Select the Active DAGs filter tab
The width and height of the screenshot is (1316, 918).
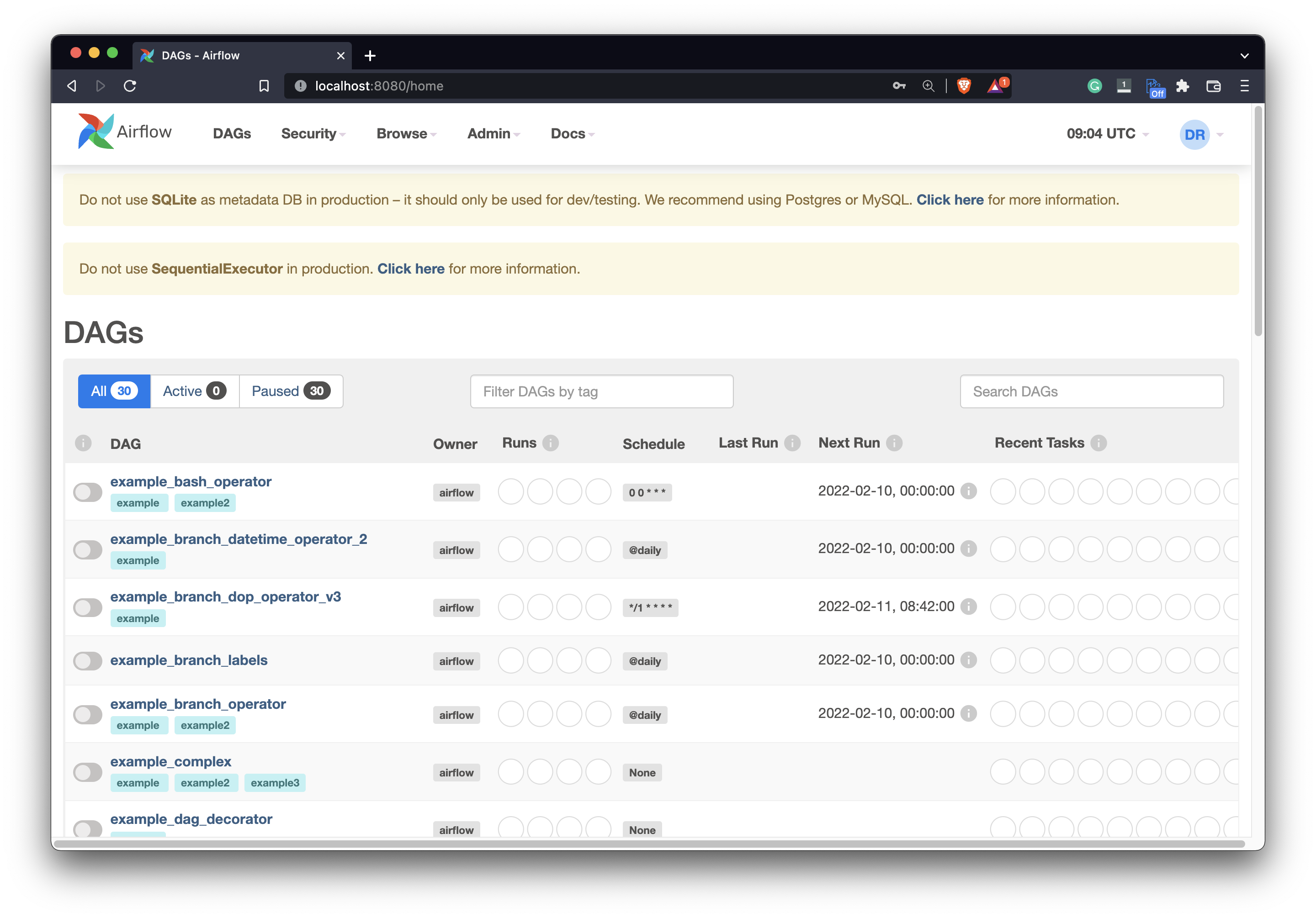(x=194, y=391)
